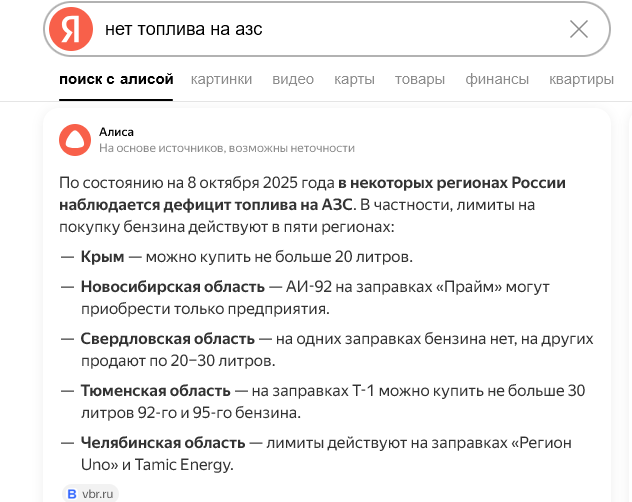Click 'Tamic Energy' text in answer

tap(183, 465)
